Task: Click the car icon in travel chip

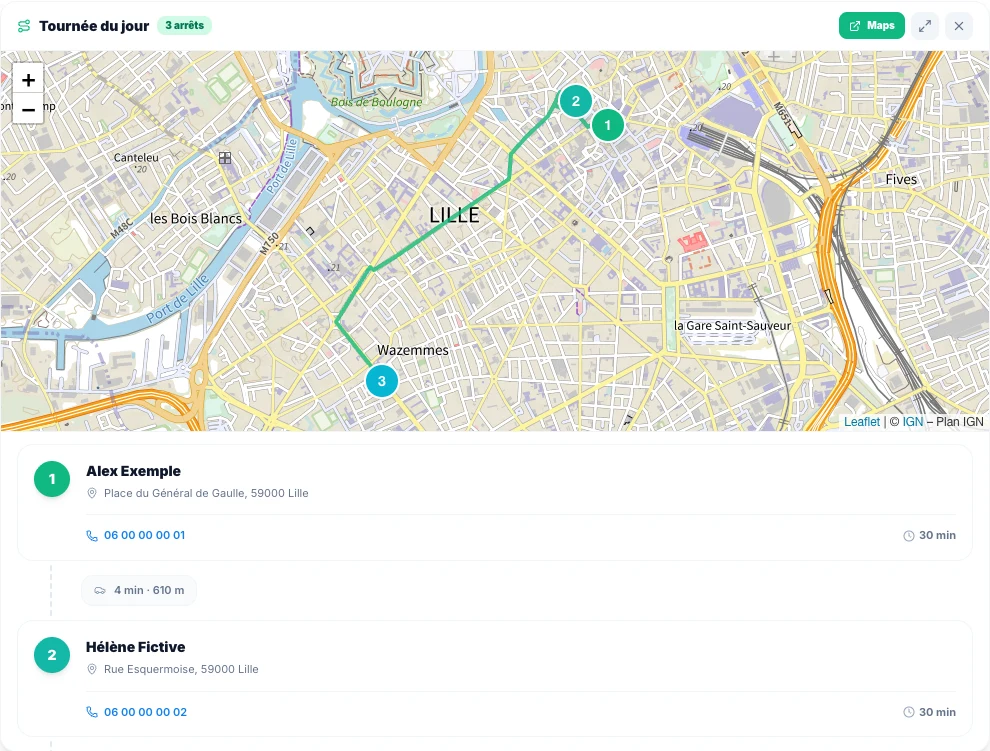Action: pyautogui.click(x=100, y=591)
